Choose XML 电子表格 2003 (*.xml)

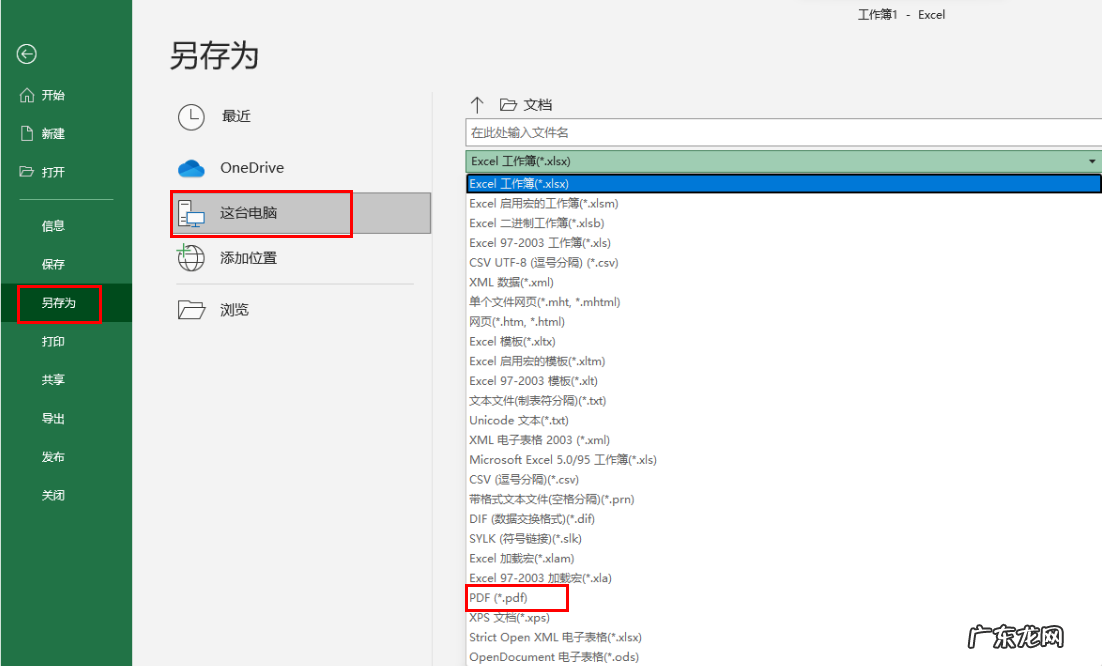point(540,440)
